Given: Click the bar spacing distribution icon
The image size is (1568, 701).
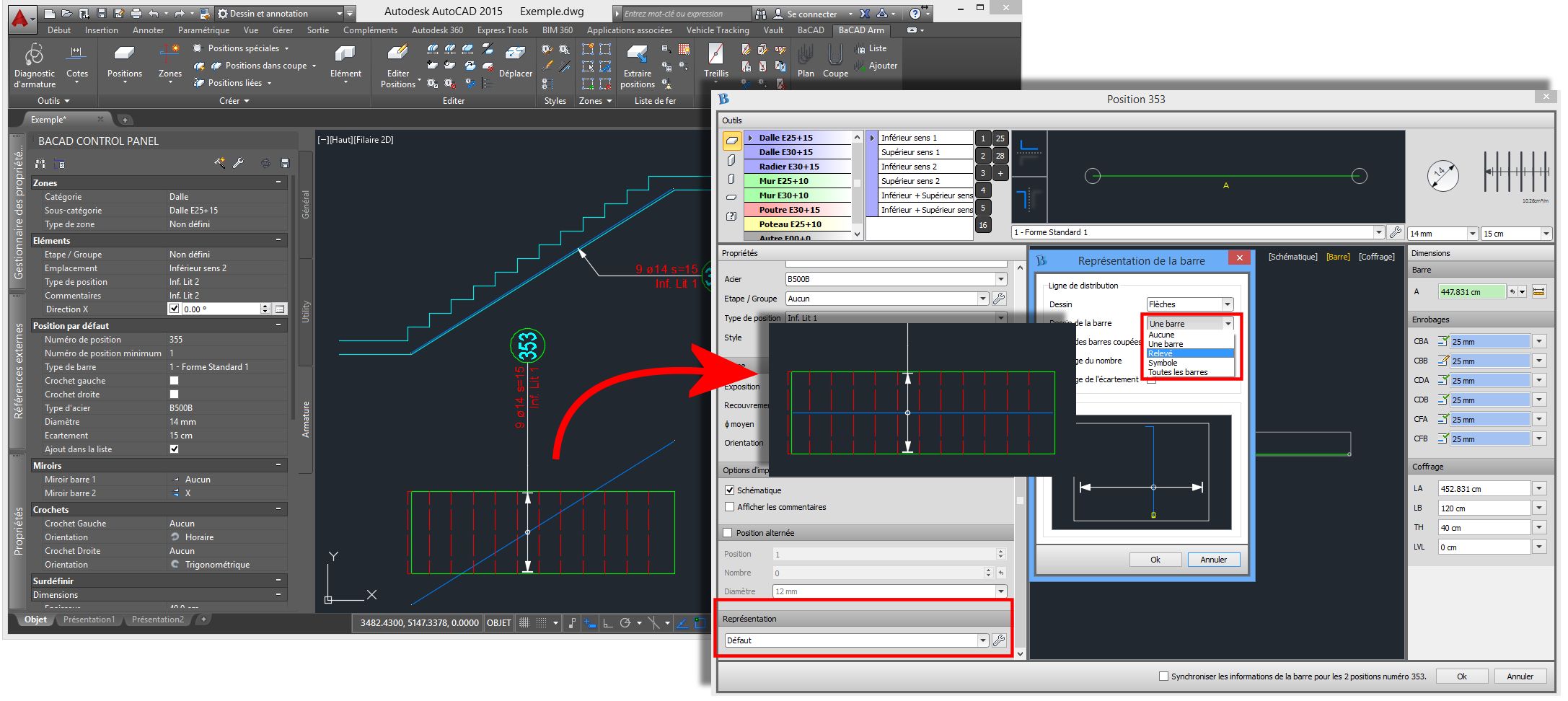Looking at the screenshot, I should 1516,173.
